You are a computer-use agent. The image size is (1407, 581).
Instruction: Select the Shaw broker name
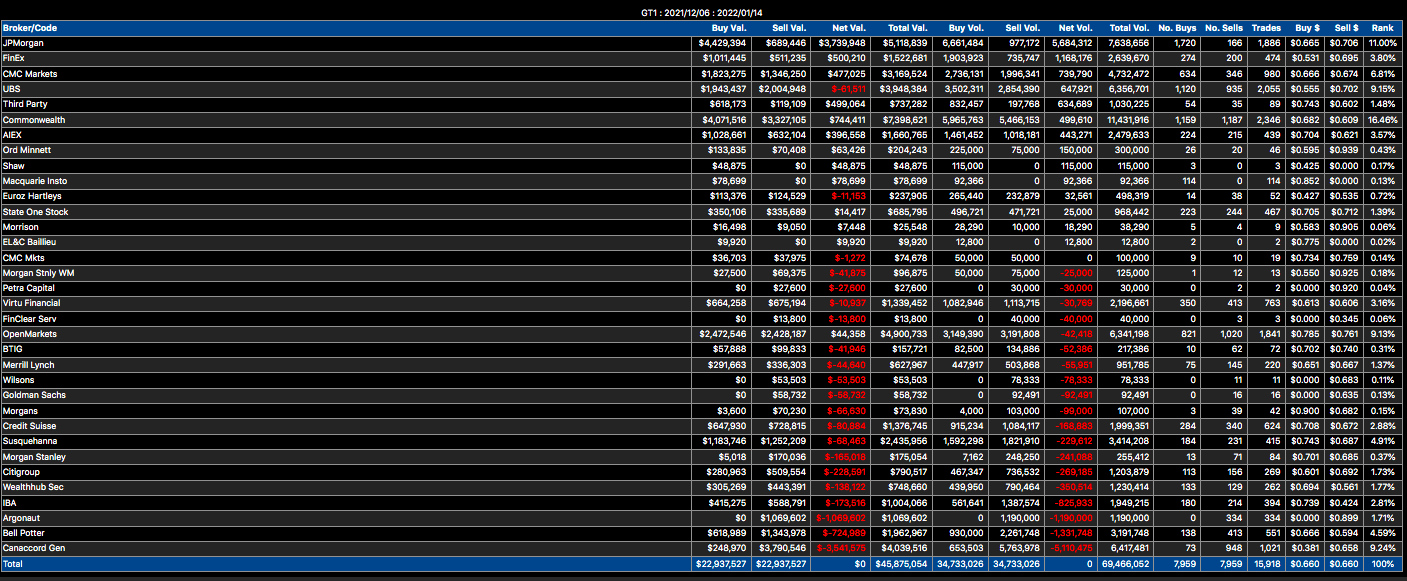point(13,165)
